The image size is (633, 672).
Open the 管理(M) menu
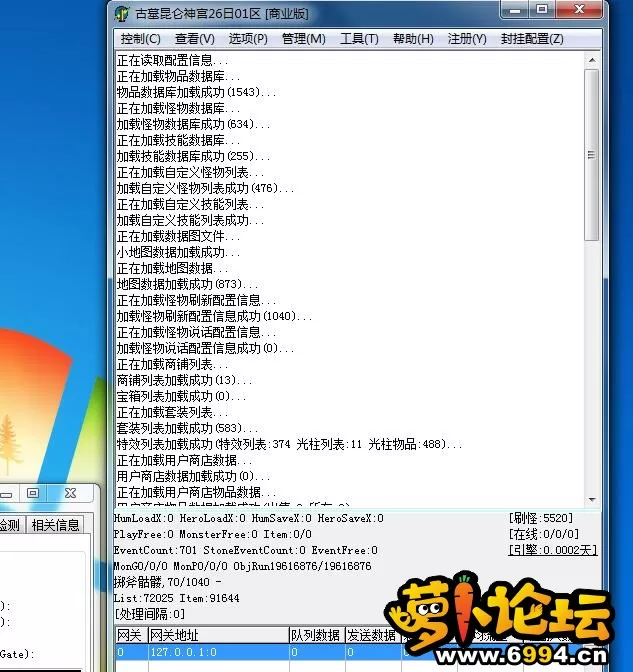303,39
